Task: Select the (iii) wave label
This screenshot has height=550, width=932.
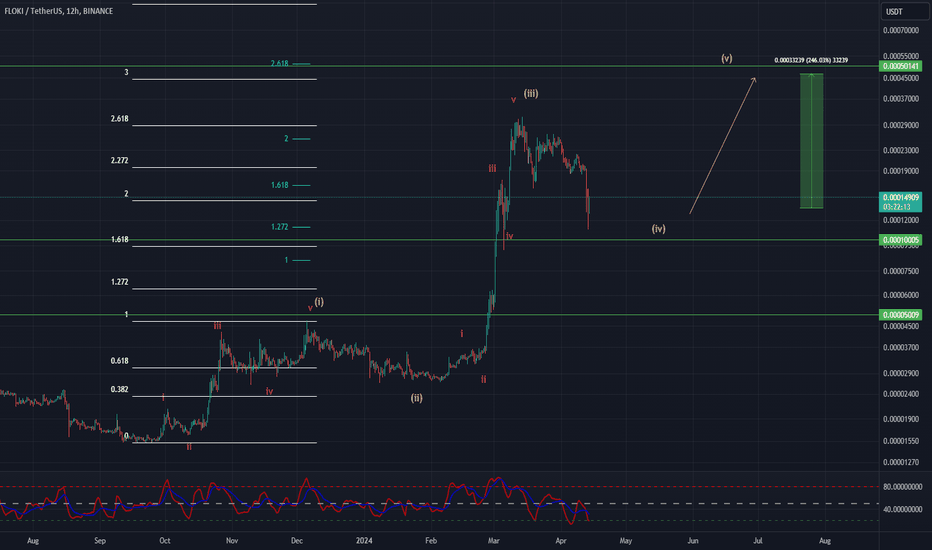Action: tap(531, 93)
